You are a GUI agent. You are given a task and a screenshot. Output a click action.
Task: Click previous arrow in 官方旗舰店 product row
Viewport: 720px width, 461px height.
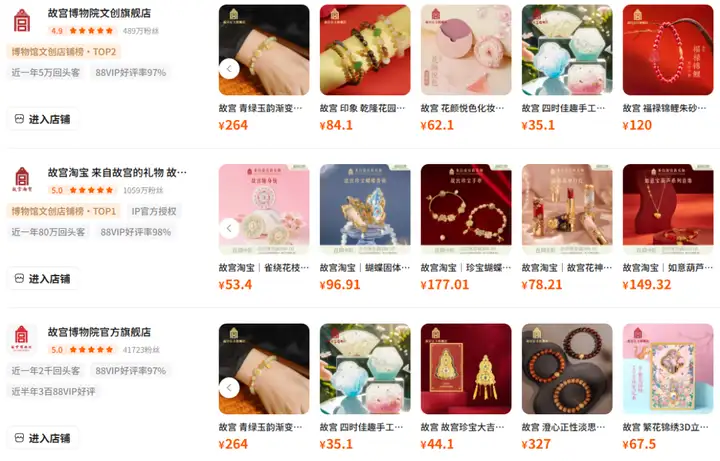tap(229, 388)
